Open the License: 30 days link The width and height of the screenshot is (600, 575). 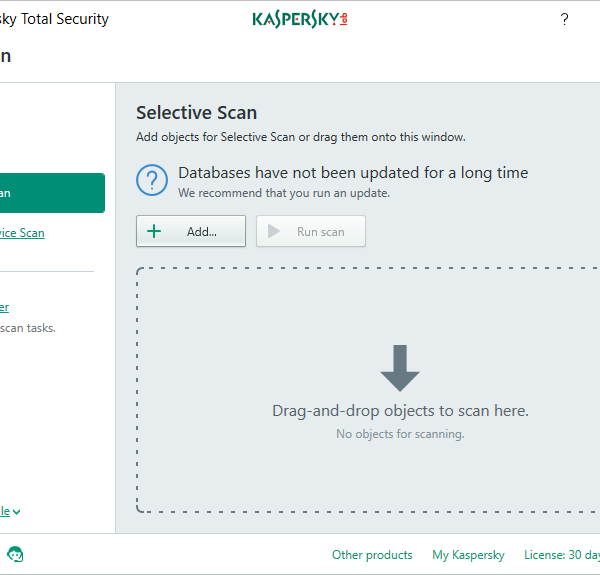tap(562, 555)
